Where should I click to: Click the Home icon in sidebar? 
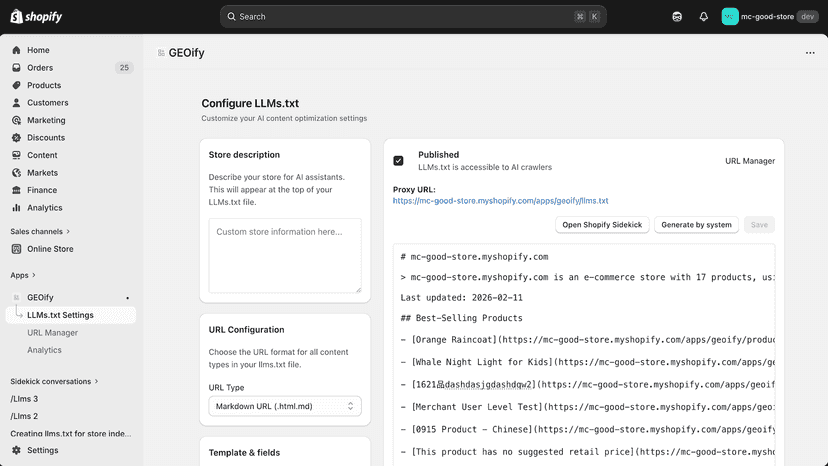[16, 50]
